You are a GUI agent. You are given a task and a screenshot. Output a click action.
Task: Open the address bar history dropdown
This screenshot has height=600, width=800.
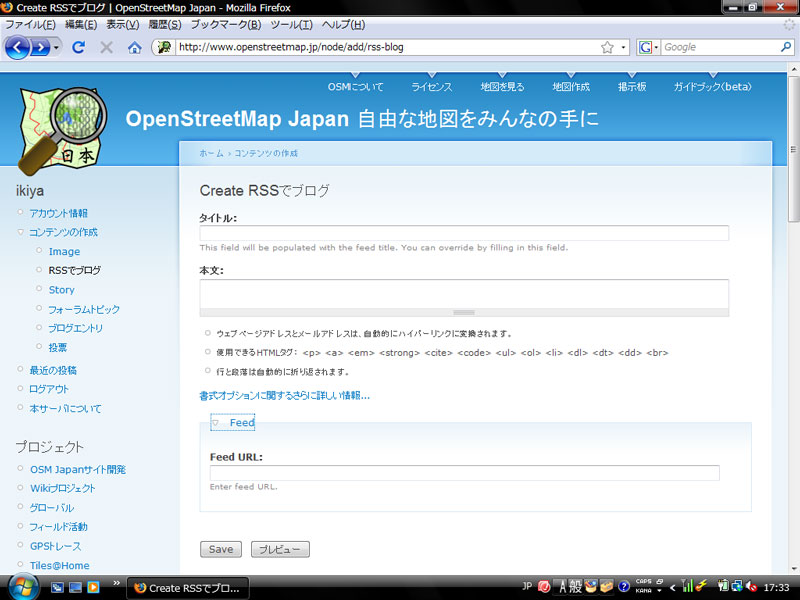click(x=623, y=47)
